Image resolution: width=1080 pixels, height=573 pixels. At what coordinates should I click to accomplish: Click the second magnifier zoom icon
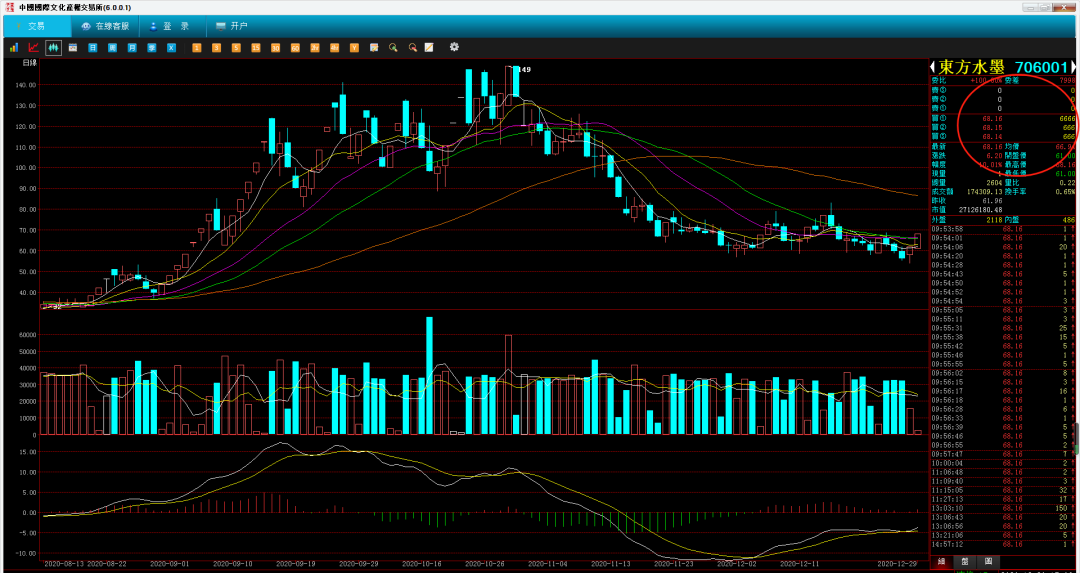click(x=413, y=48)
